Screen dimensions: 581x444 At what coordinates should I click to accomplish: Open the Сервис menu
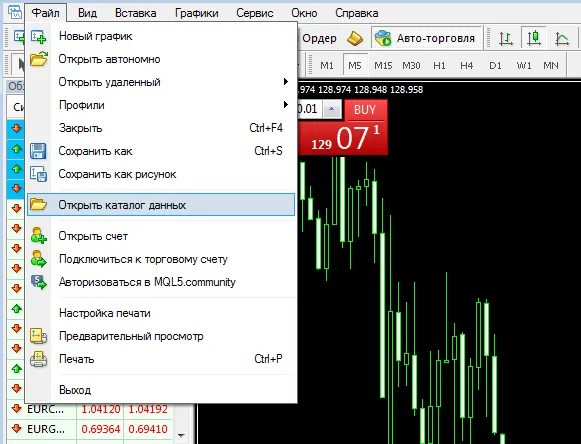pos(255,13)
